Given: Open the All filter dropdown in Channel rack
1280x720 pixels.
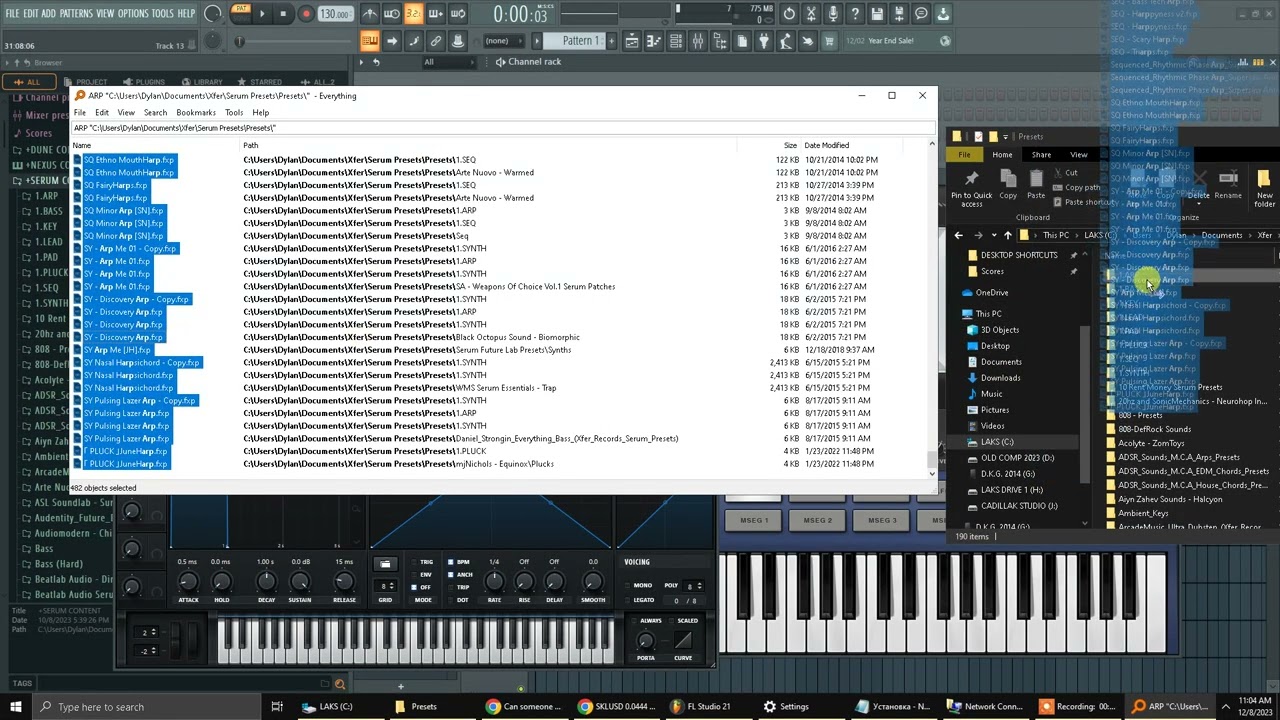Looking at the screenshot, I should coord(450,62).
